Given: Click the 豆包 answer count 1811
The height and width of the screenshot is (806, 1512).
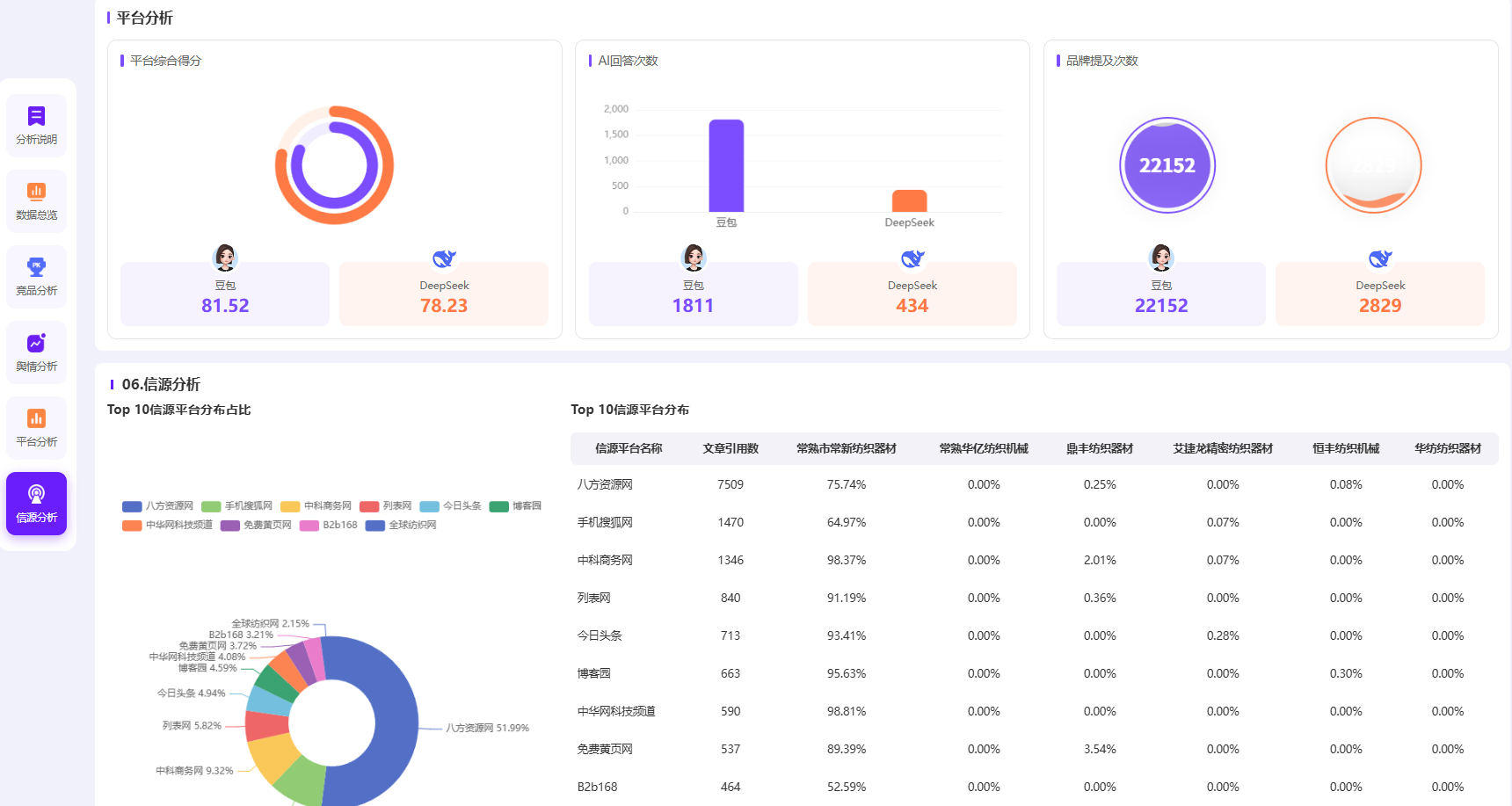Looking at the screenshot, I should (x=694, y=306).
